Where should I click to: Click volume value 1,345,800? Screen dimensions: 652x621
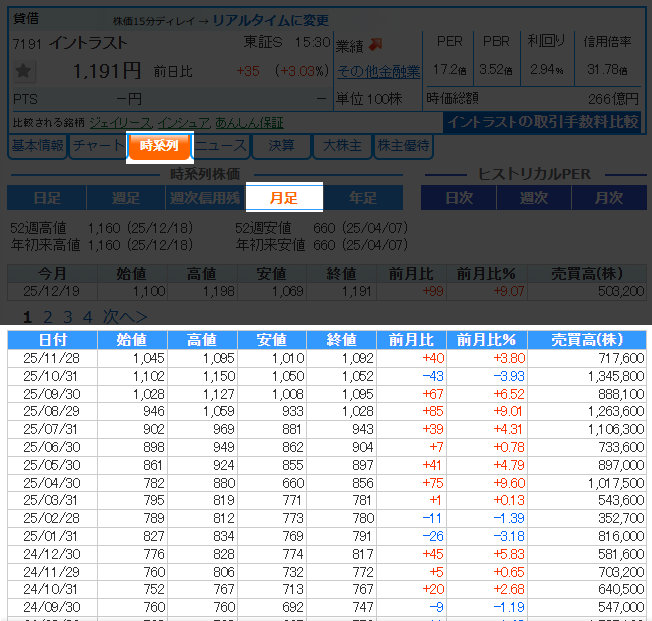click(x=616, y=376)
